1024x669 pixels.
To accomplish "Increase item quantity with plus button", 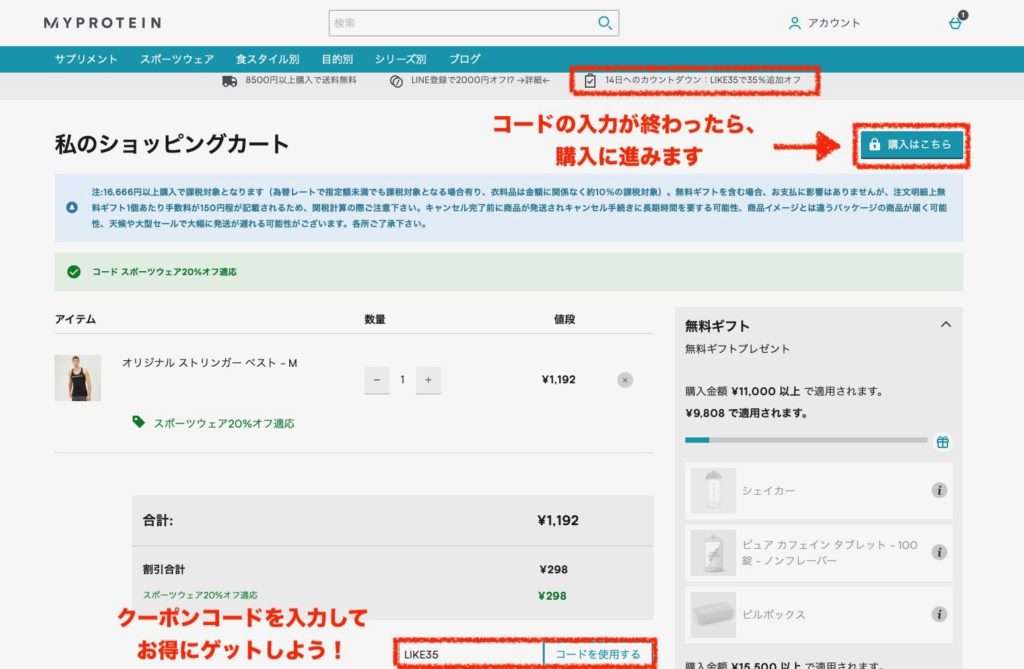I will 428,380.
